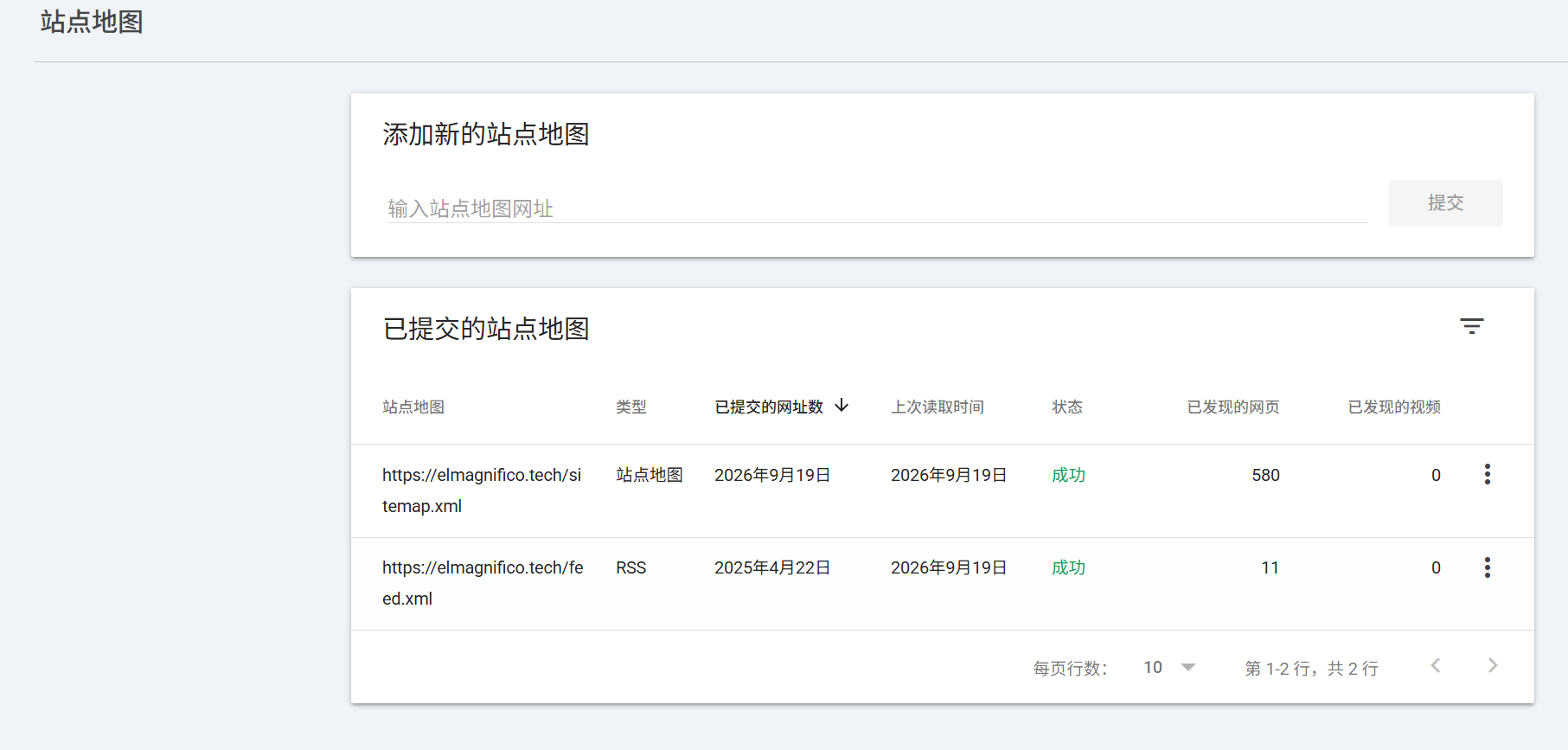Click sort arrow beside 已提交的网址数
The height and width of the screenshot is (750, 1568).
point(842,406)
